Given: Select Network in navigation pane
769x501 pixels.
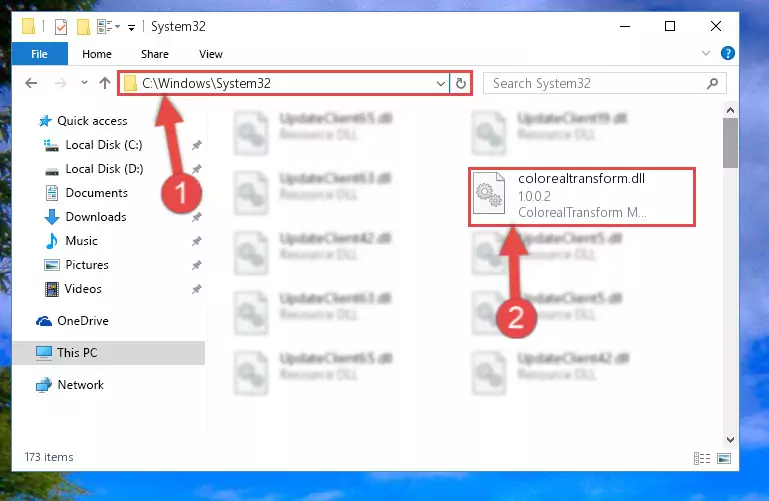Looking at the screenshot, I should 80,385.
